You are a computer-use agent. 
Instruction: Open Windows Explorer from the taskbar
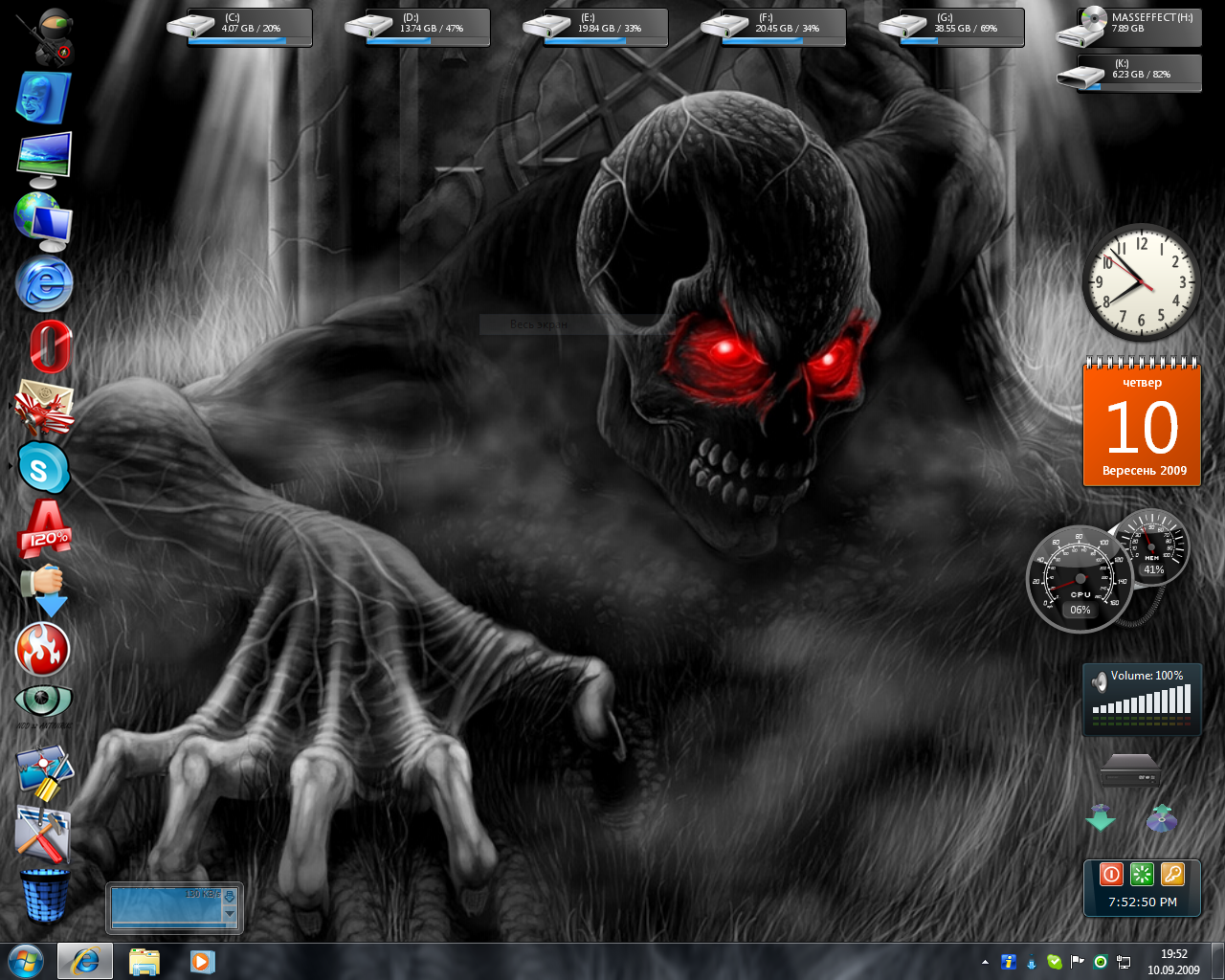coord(145,962)
